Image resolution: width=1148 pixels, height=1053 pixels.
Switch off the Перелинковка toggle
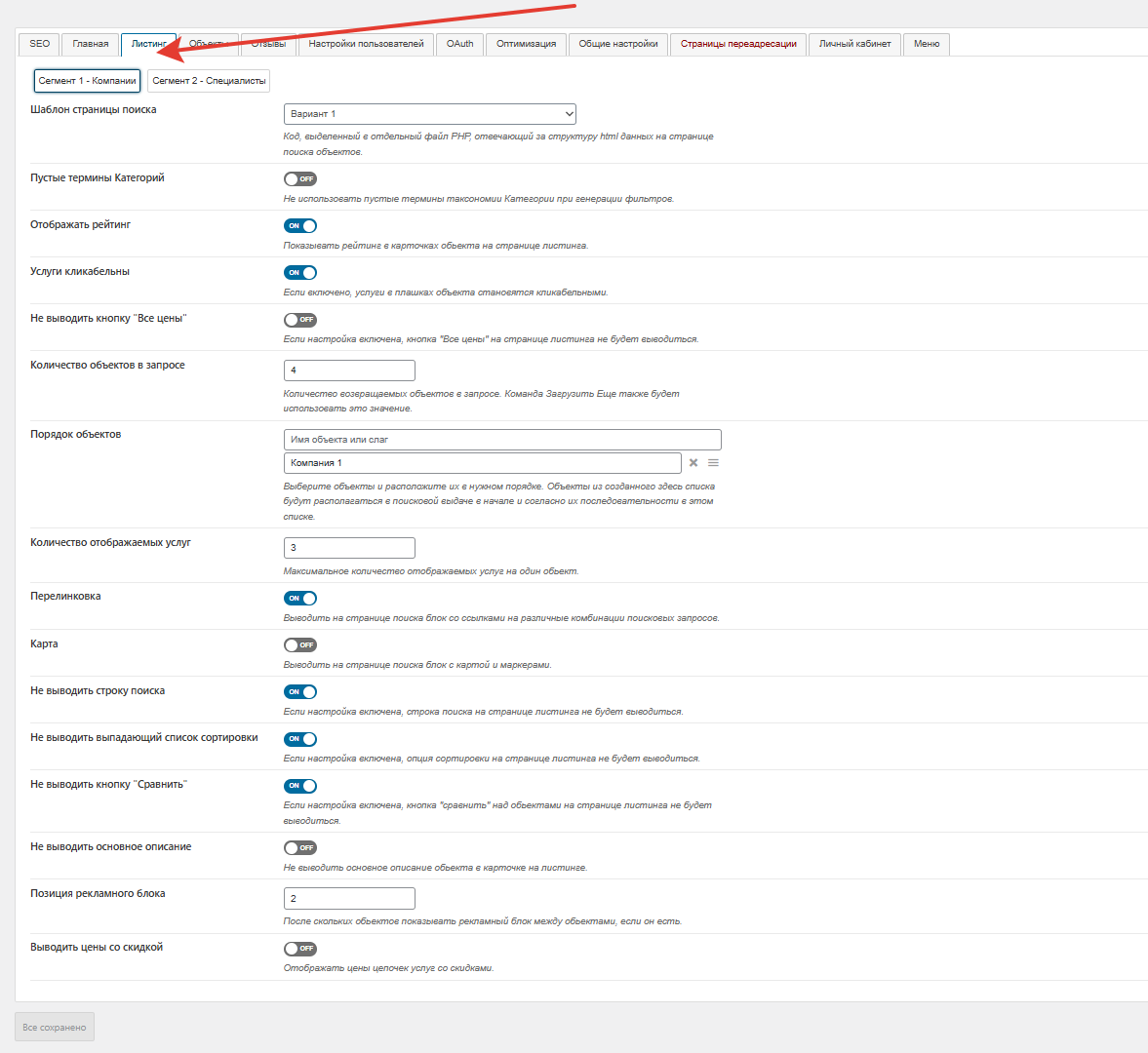tap(300, 599)
